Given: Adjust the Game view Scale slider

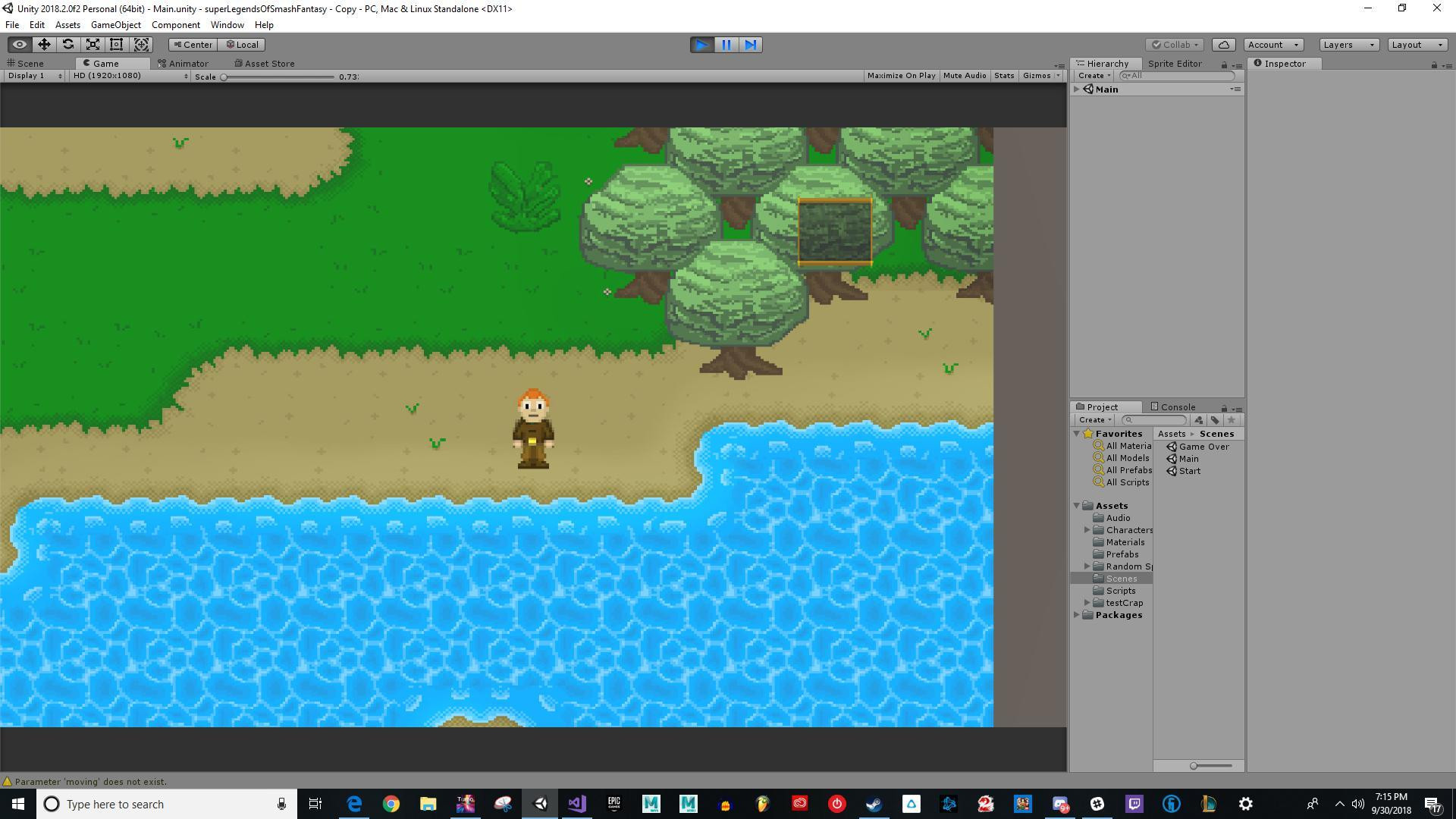Looking at the screenshot, I should tap(278, 77).
